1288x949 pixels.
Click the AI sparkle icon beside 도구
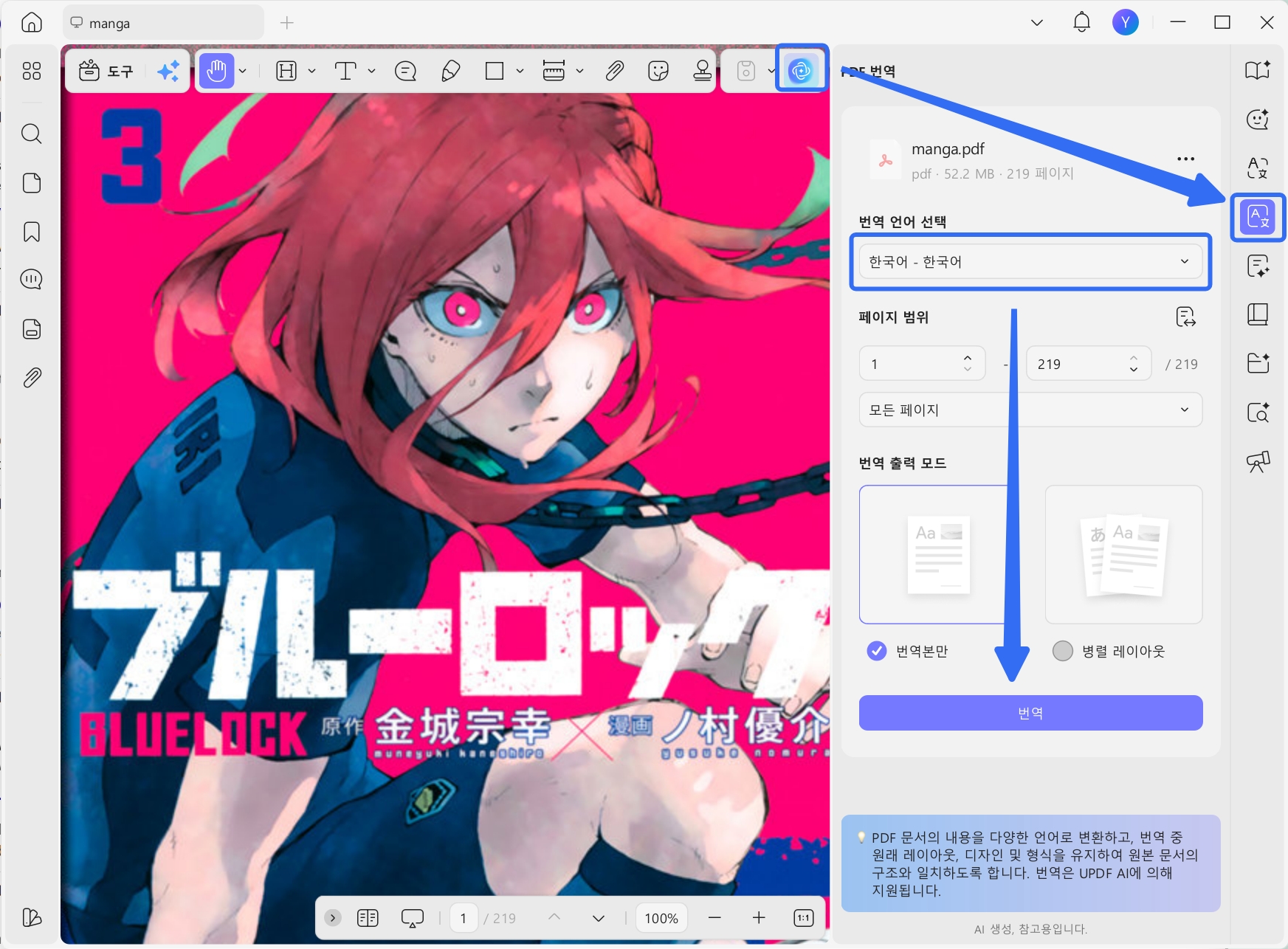168,71
